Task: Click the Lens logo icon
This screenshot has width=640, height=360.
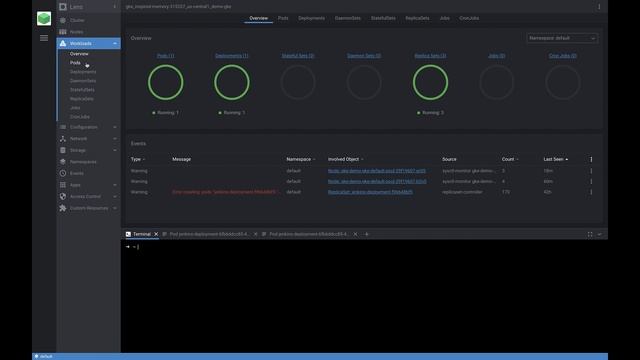Action: [62, 7]
